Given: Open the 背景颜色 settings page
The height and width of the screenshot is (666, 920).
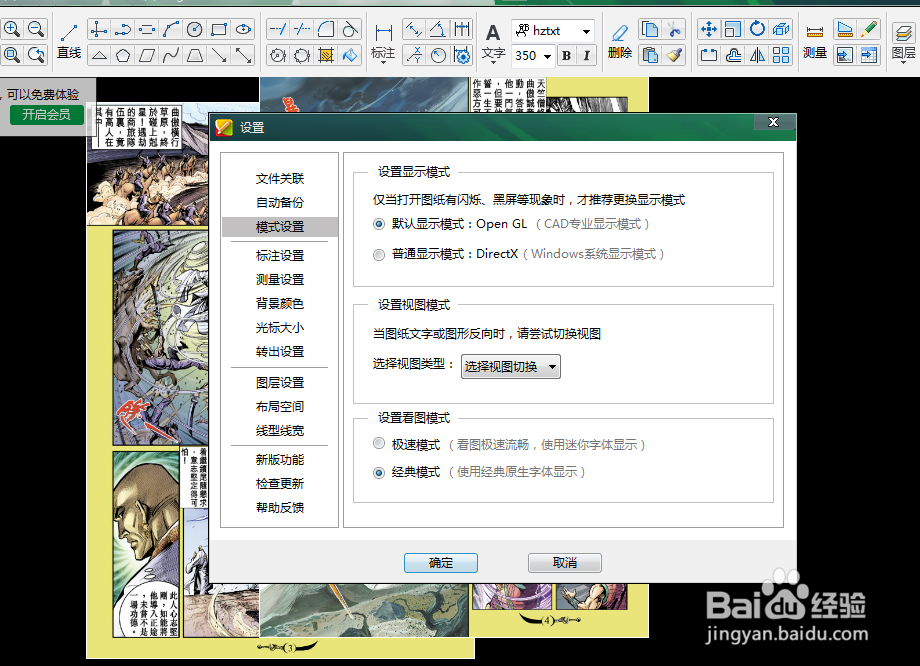Looking at the screenshot, I should pos(280,303).
